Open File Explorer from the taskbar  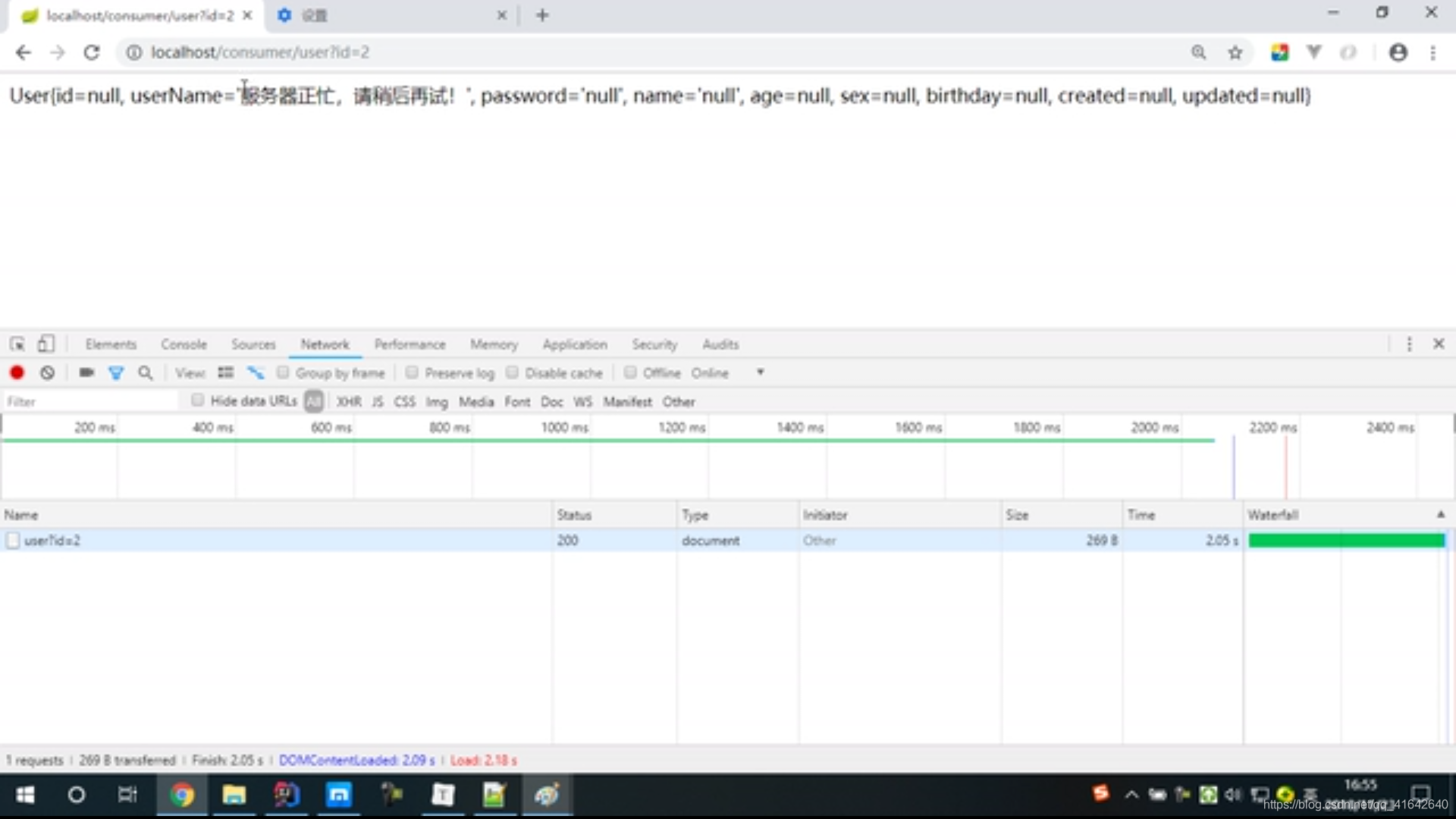click(234, 795)
